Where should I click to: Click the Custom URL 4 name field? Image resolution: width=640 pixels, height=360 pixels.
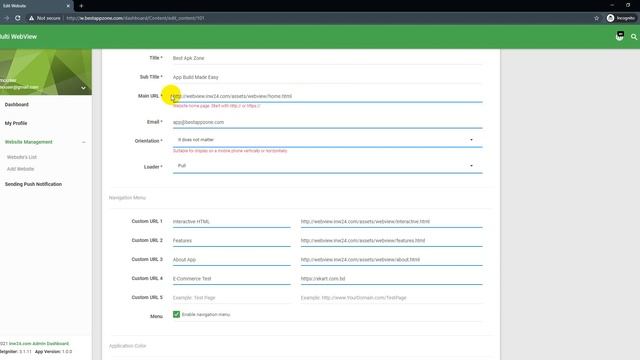(231, 279)
